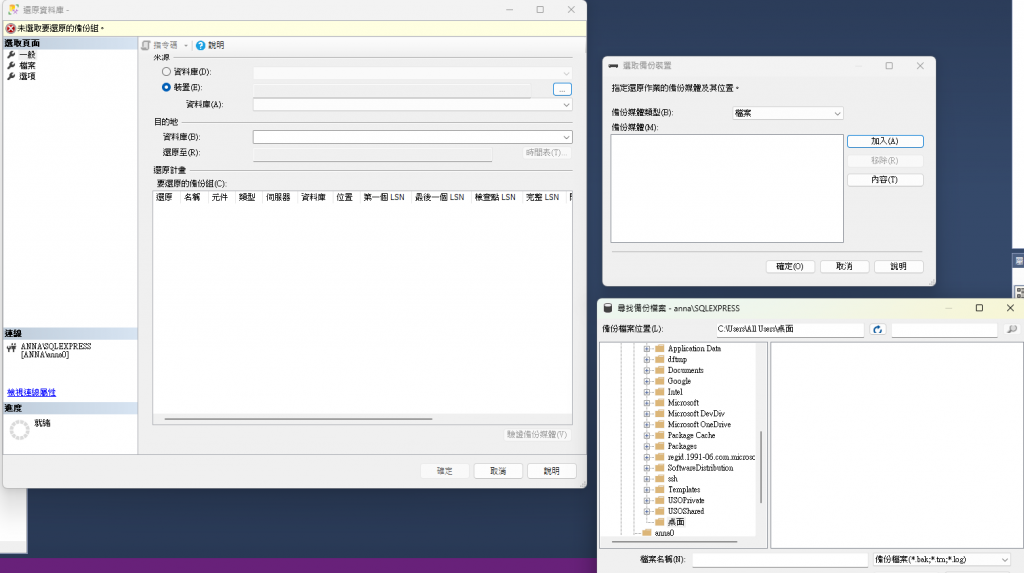The image size is (1024, 573).
Task: Open the destination 資料庫(B) dropdown
Action: click(566, 137)
